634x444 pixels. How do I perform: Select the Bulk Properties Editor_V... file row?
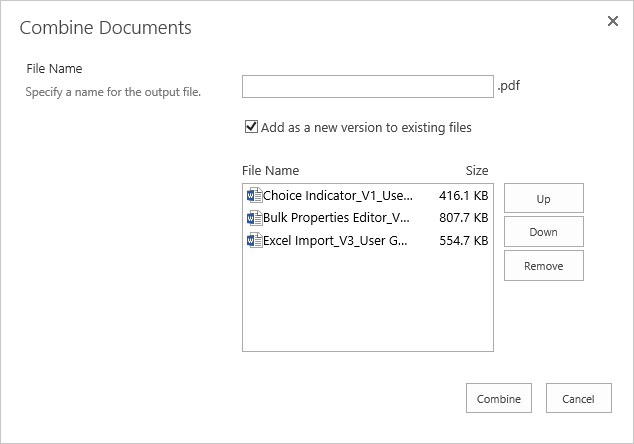coord(368,218)
